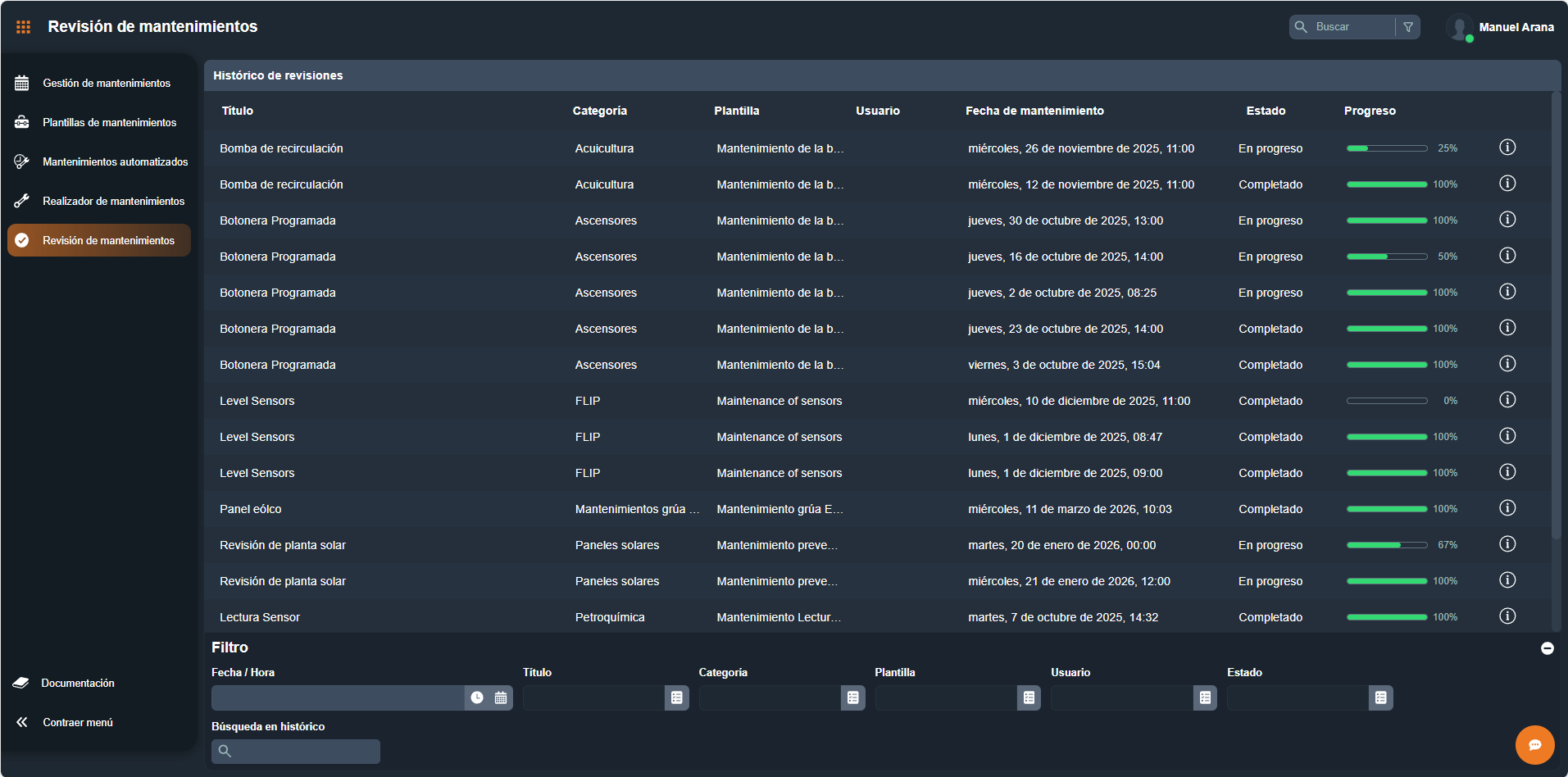Open the Estado filter dropdown
The image size is (1568, 777).
click(1380, 697)
